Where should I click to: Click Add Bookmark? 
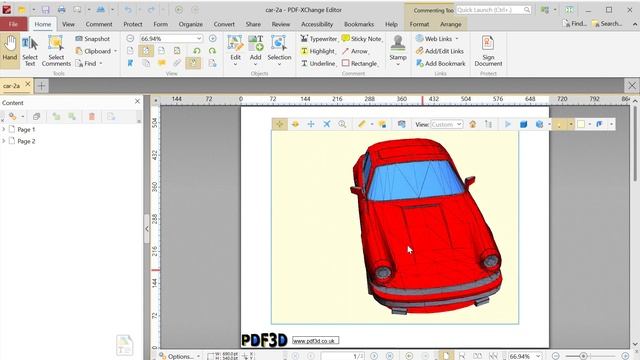click(440, 63)
